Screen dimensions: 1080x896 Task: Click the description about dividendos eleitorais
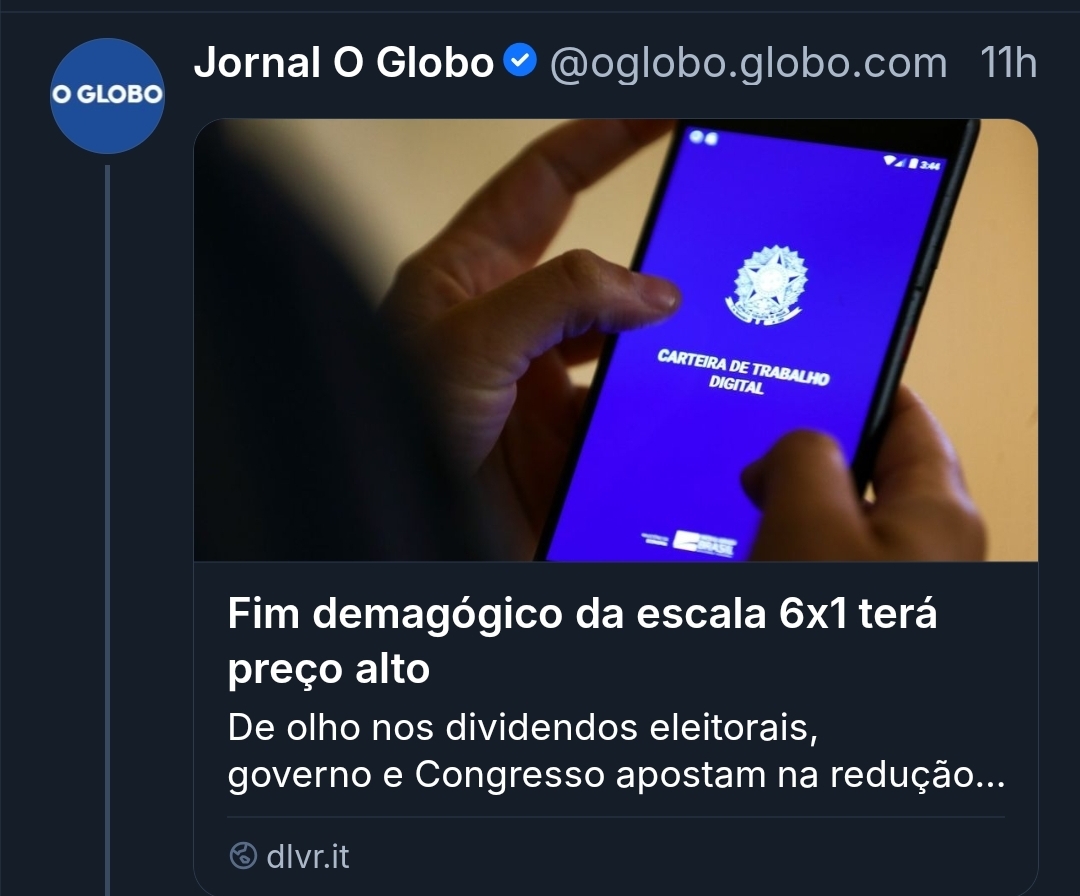tap(616, 751)
